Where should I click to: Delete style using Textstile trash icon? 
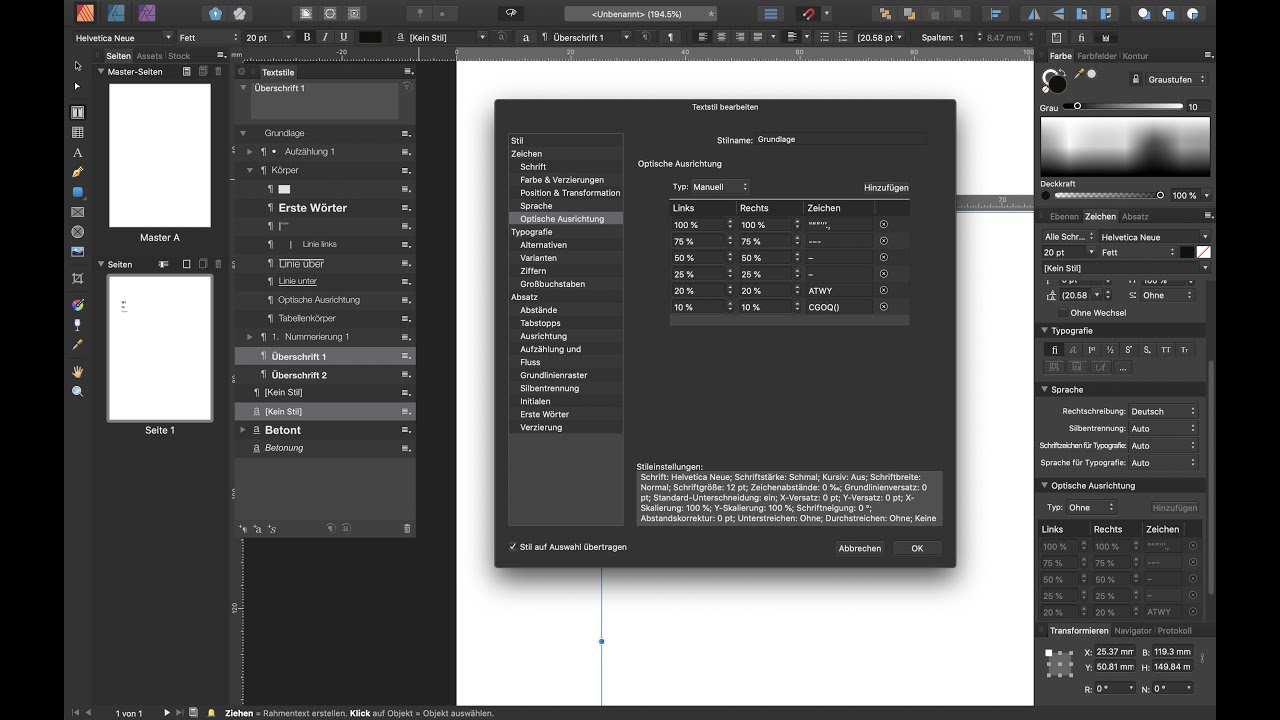point(407,528)
